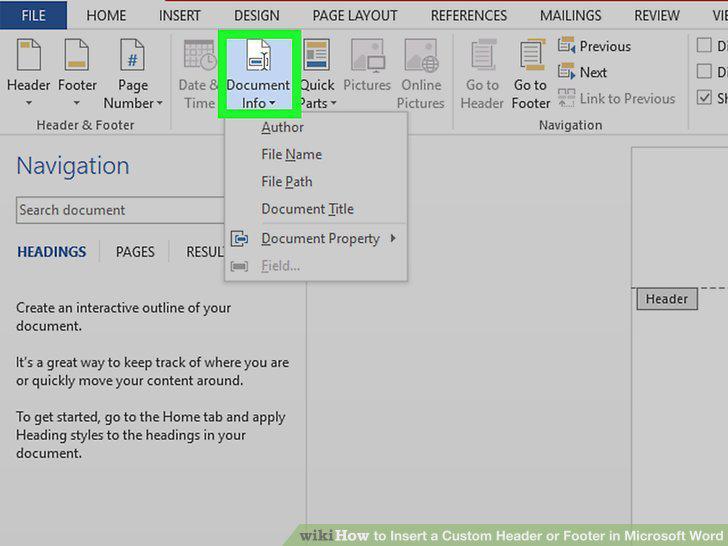Image resolution: width=728 pixels, height=546 pixels.
Task: Click Go to Header
Action: [x=482, y=73]
